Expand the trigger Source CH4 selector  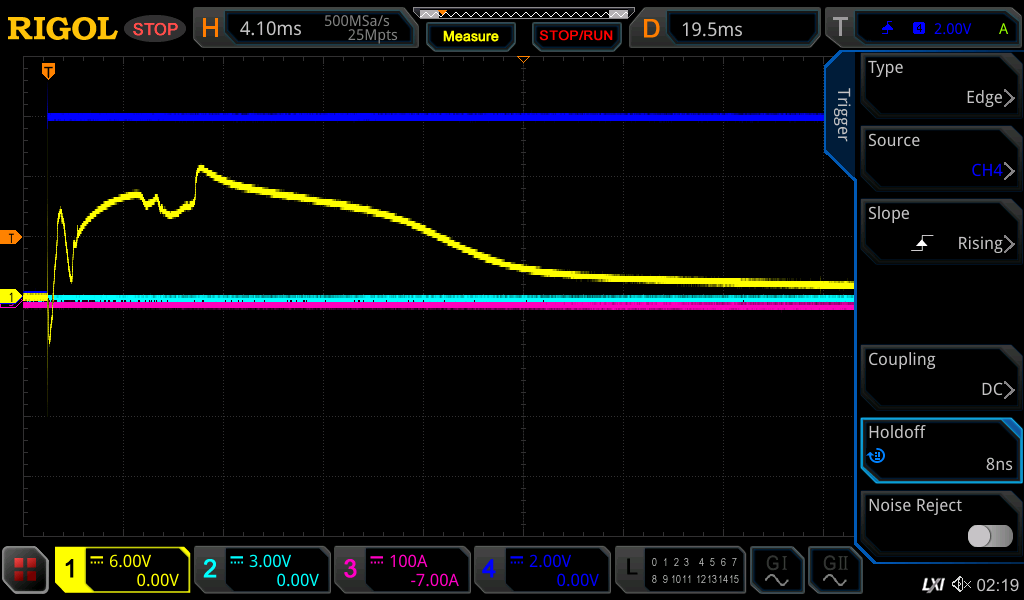[940, 156]
